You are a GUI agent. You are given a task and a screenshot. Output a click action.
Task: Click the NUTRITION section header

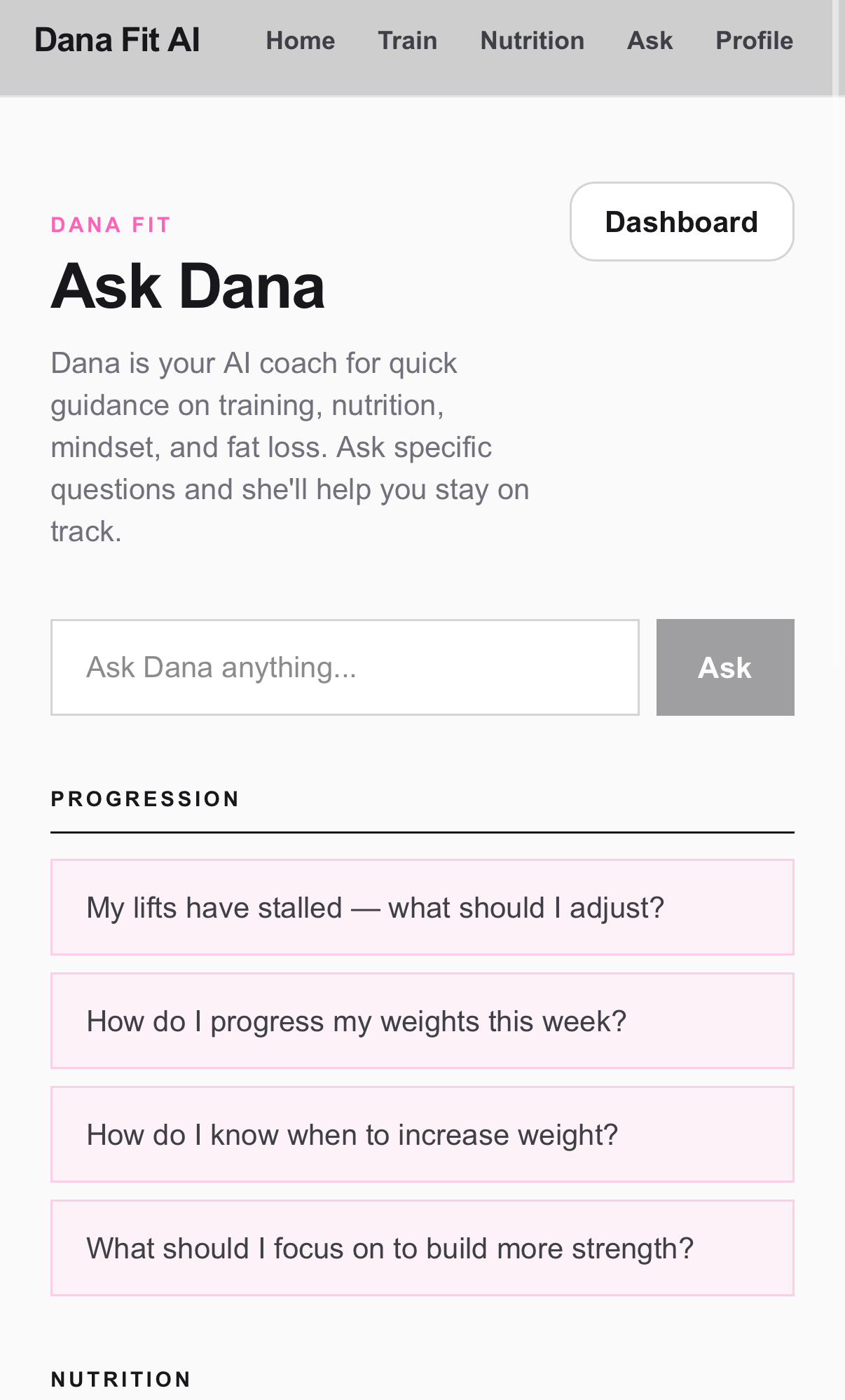(121, 1378)
